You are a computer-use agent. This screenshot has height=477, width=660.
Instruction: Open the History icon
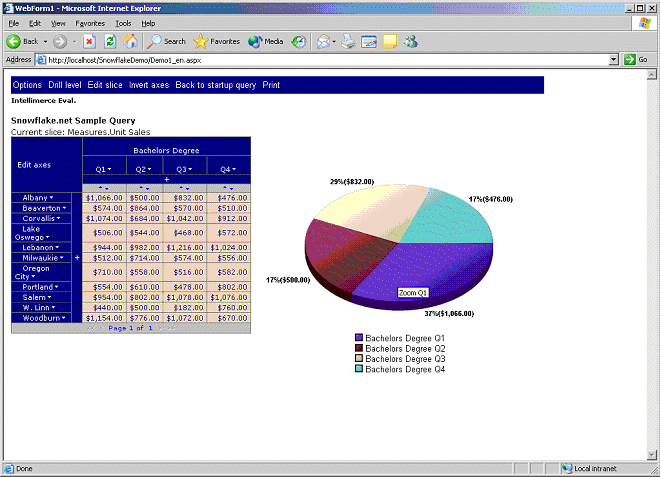click(x=299, y=41)
